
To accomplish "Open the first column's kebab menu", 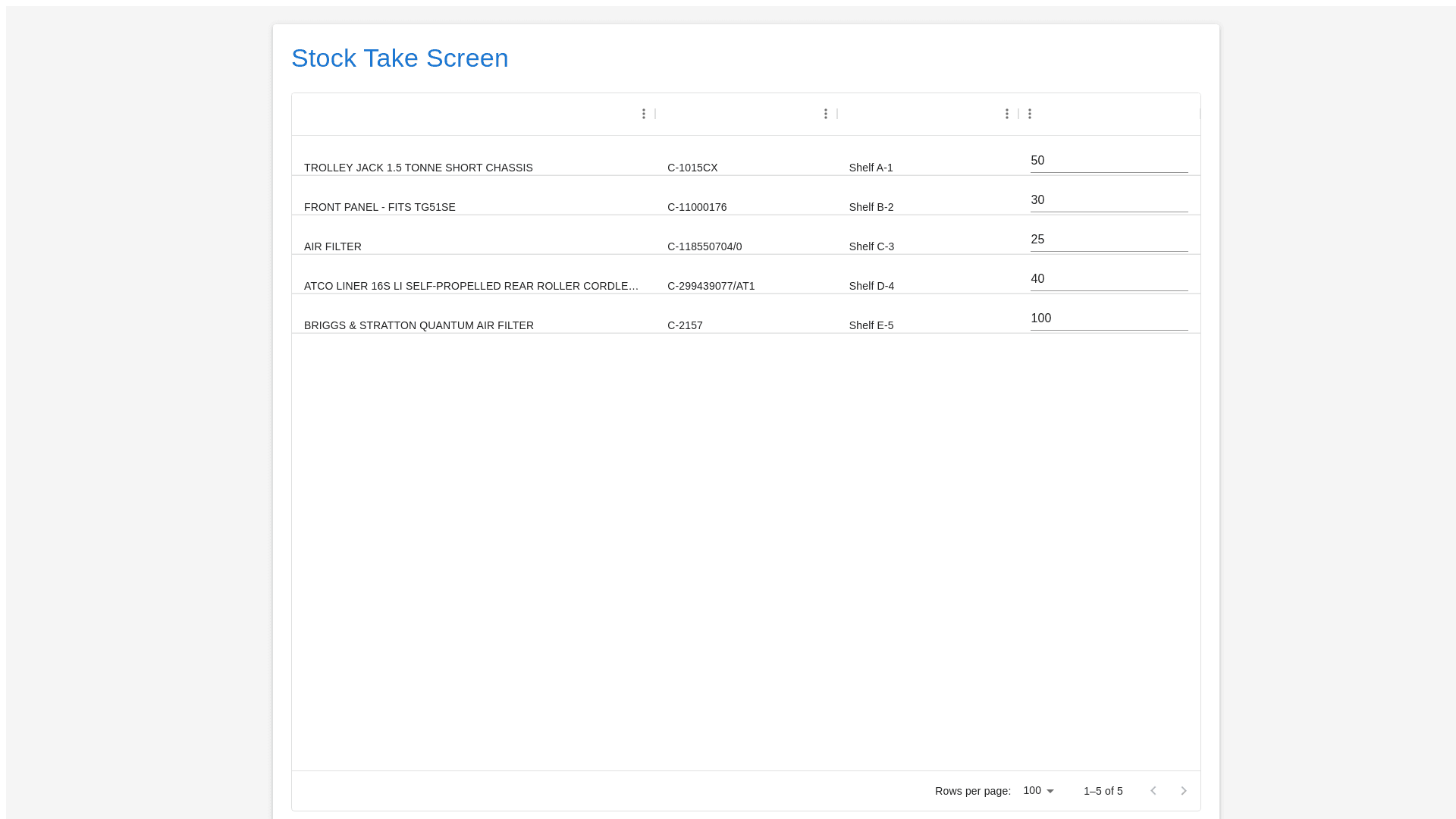I will 644,114.
